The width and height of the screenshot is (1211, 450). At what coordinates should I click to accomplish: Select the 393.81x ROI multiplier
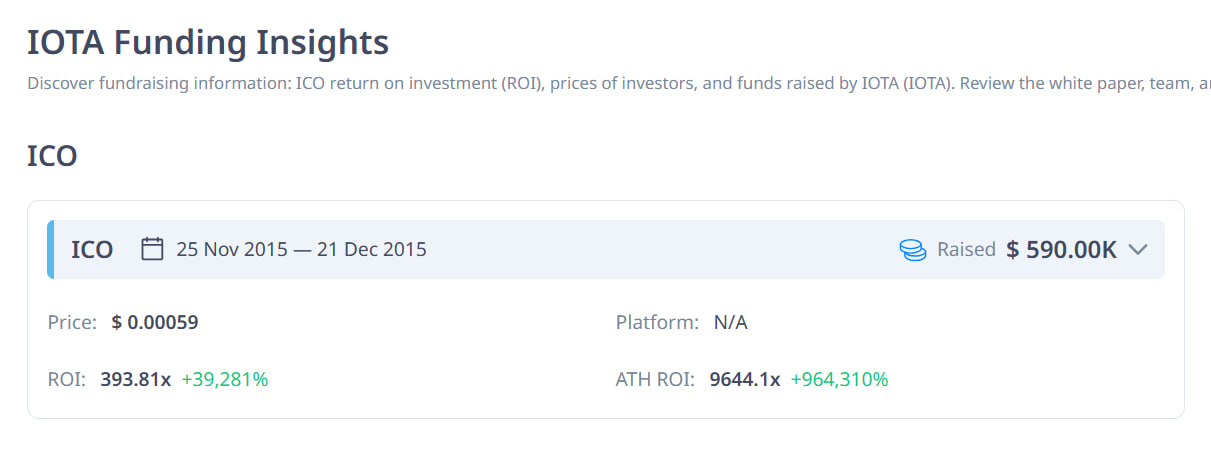(135, 380)
